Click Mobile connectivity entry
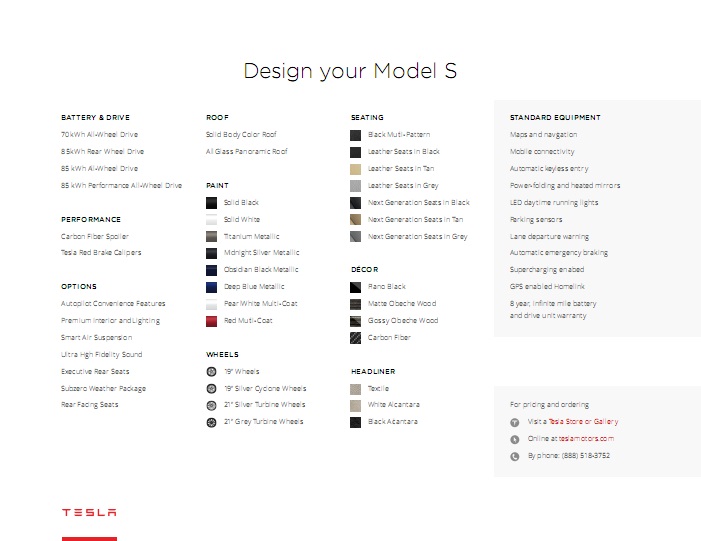 [x=542, y=152]
